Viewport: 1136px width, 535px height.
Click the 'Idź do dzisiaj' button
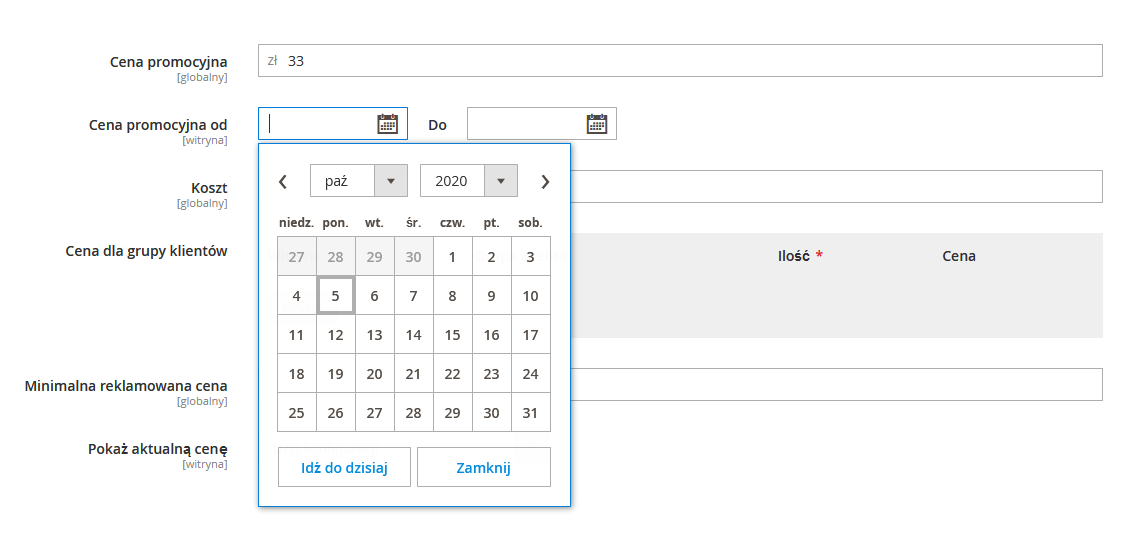pos(344,467)
